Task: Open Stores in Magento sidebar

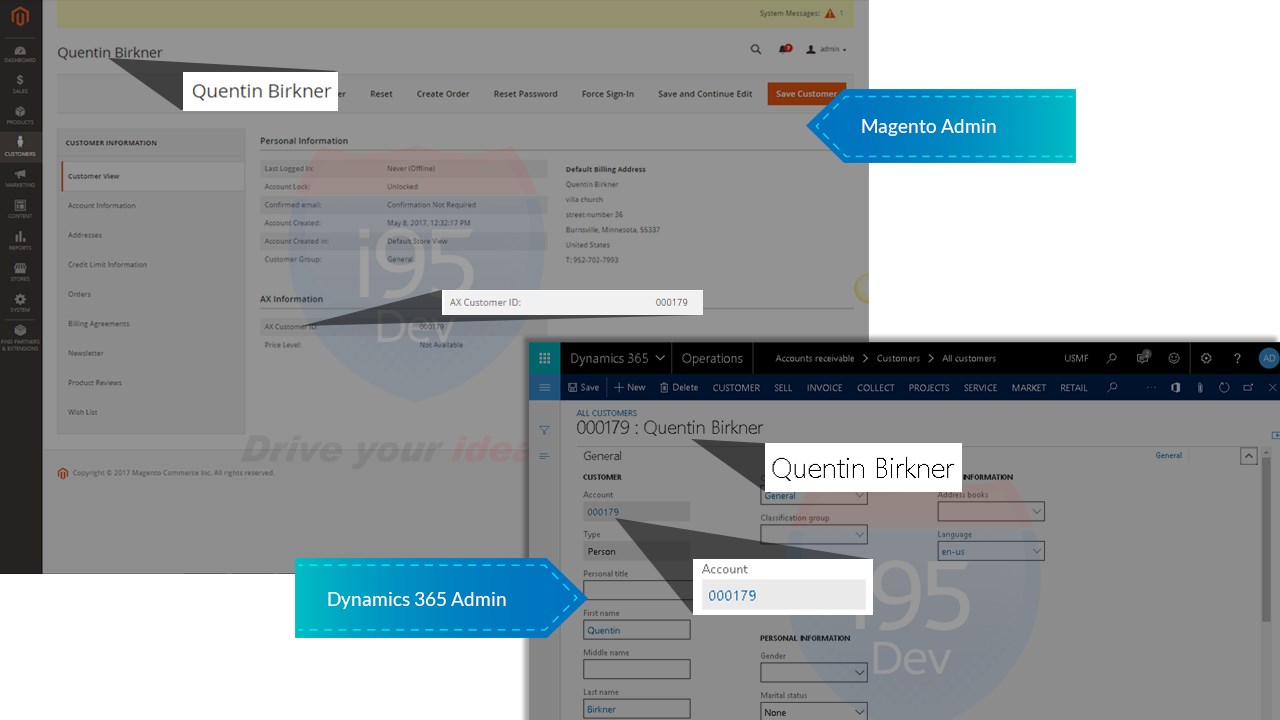Action: (20, 272)
